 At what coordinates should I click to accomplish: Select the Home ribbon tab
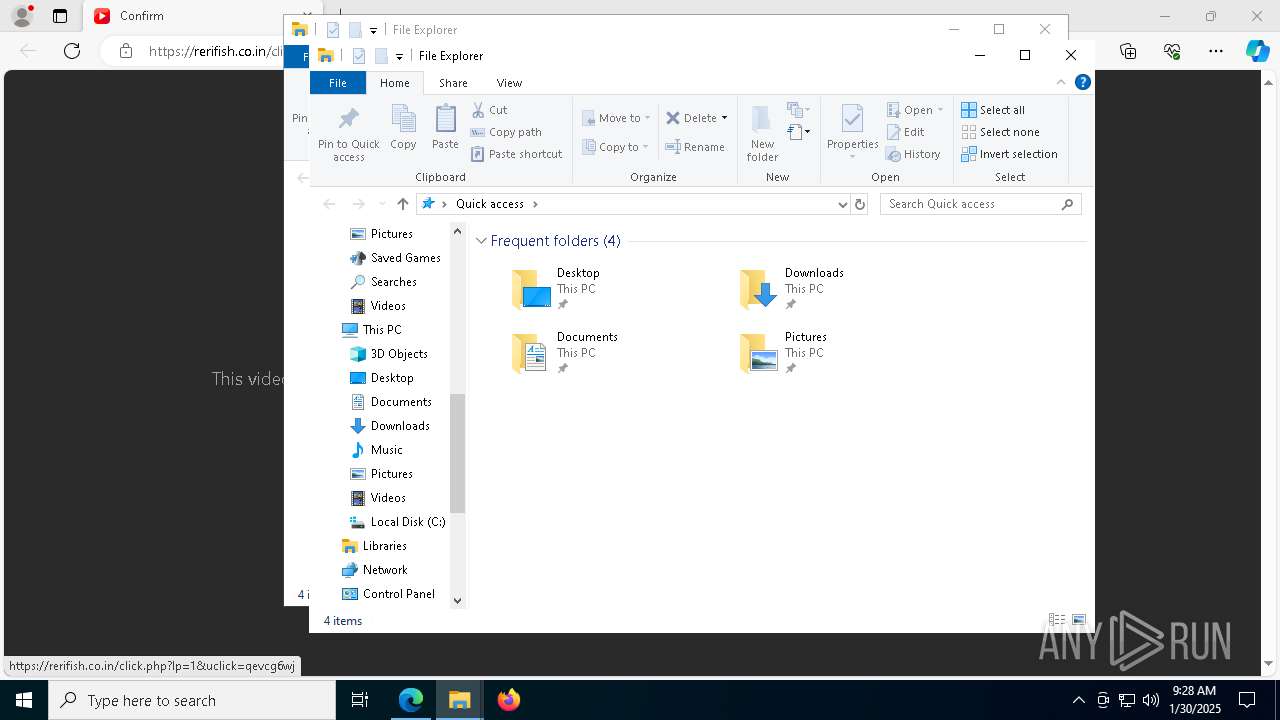[x=394, y=83]
